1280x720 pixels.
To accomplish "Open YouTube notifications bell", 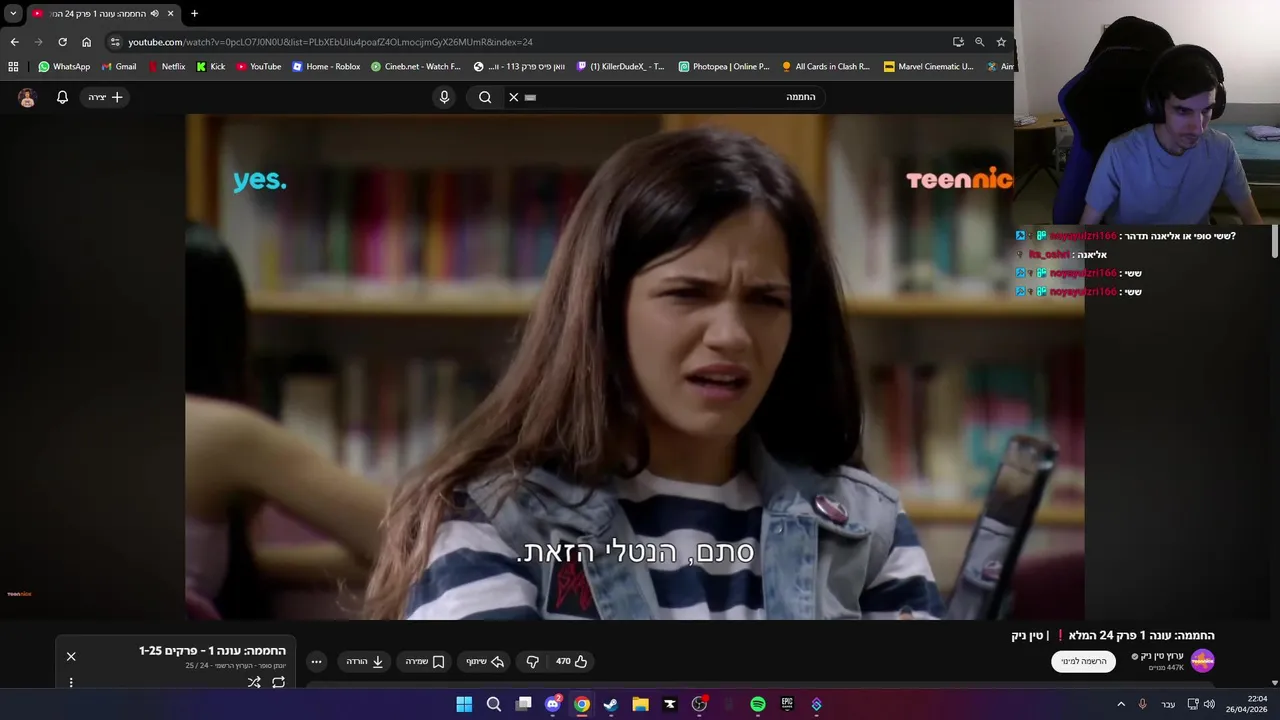I will point(62,97).
